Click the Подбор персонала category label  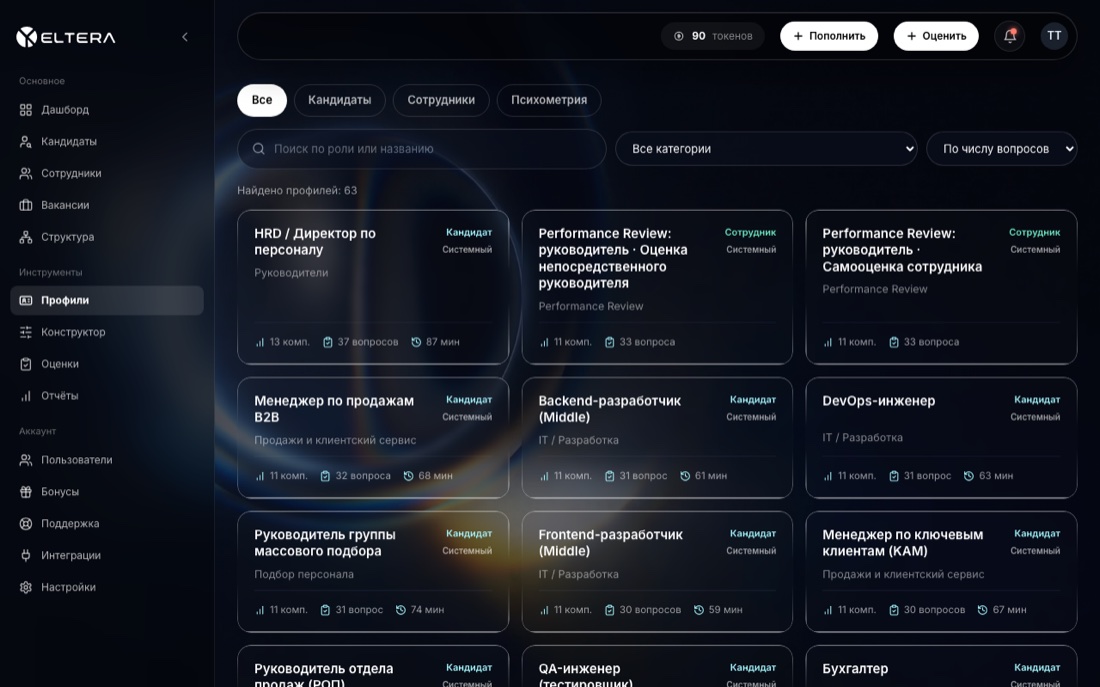point(304,574)
